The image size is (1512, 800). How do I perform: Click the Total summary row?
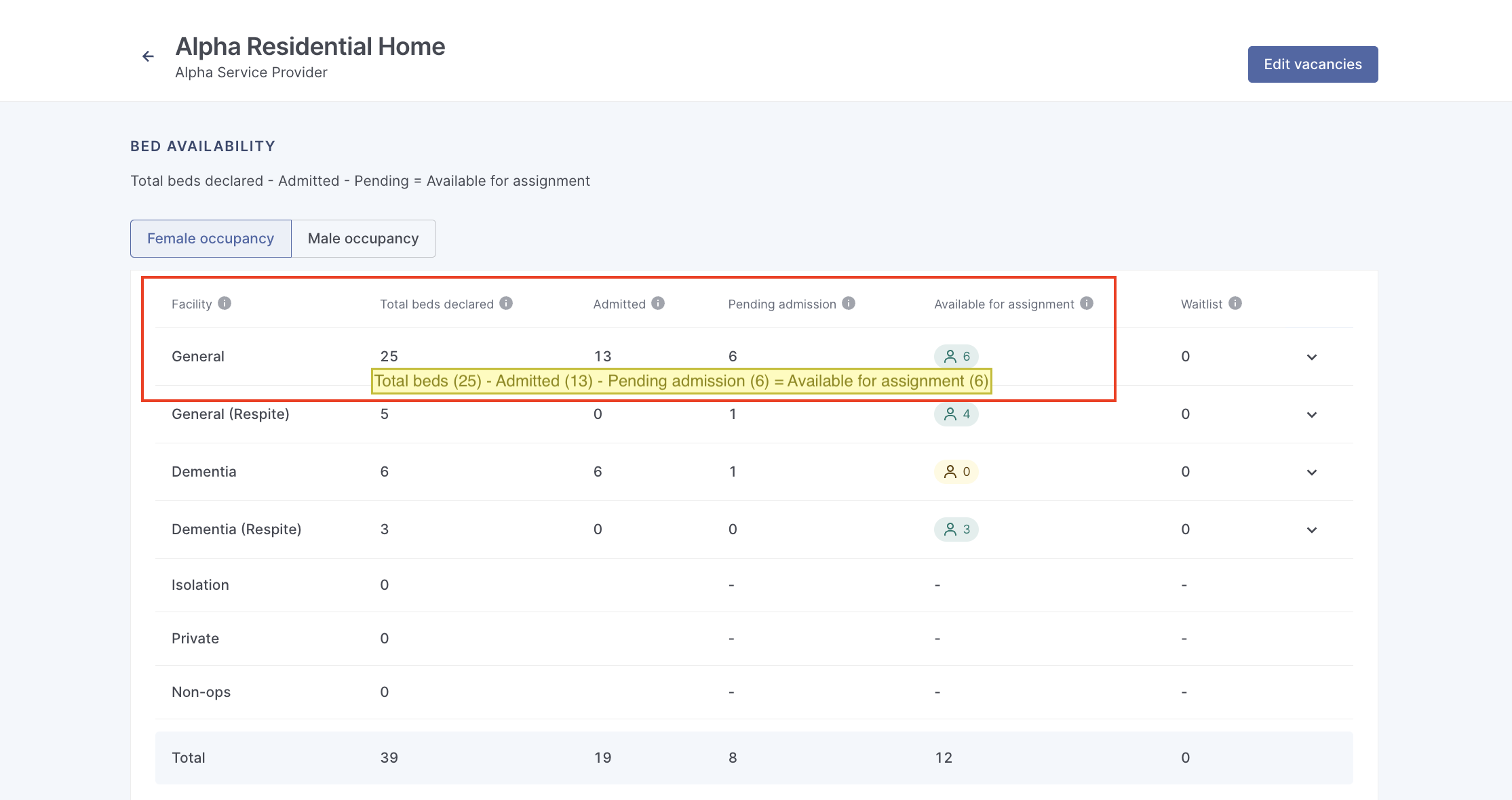coord(753,758)
